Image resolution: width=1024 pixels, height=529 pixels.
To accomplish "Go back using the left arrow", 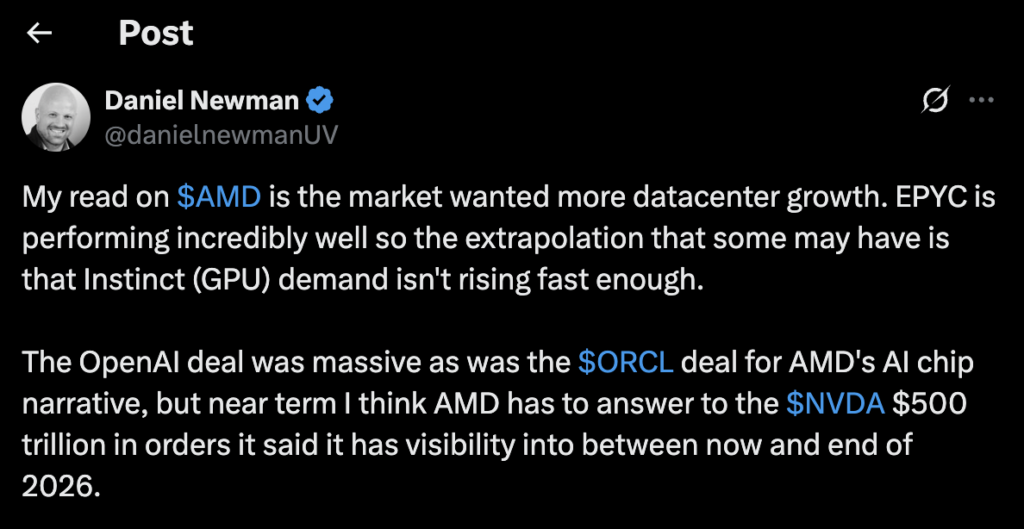I will [x=39, y=33].
